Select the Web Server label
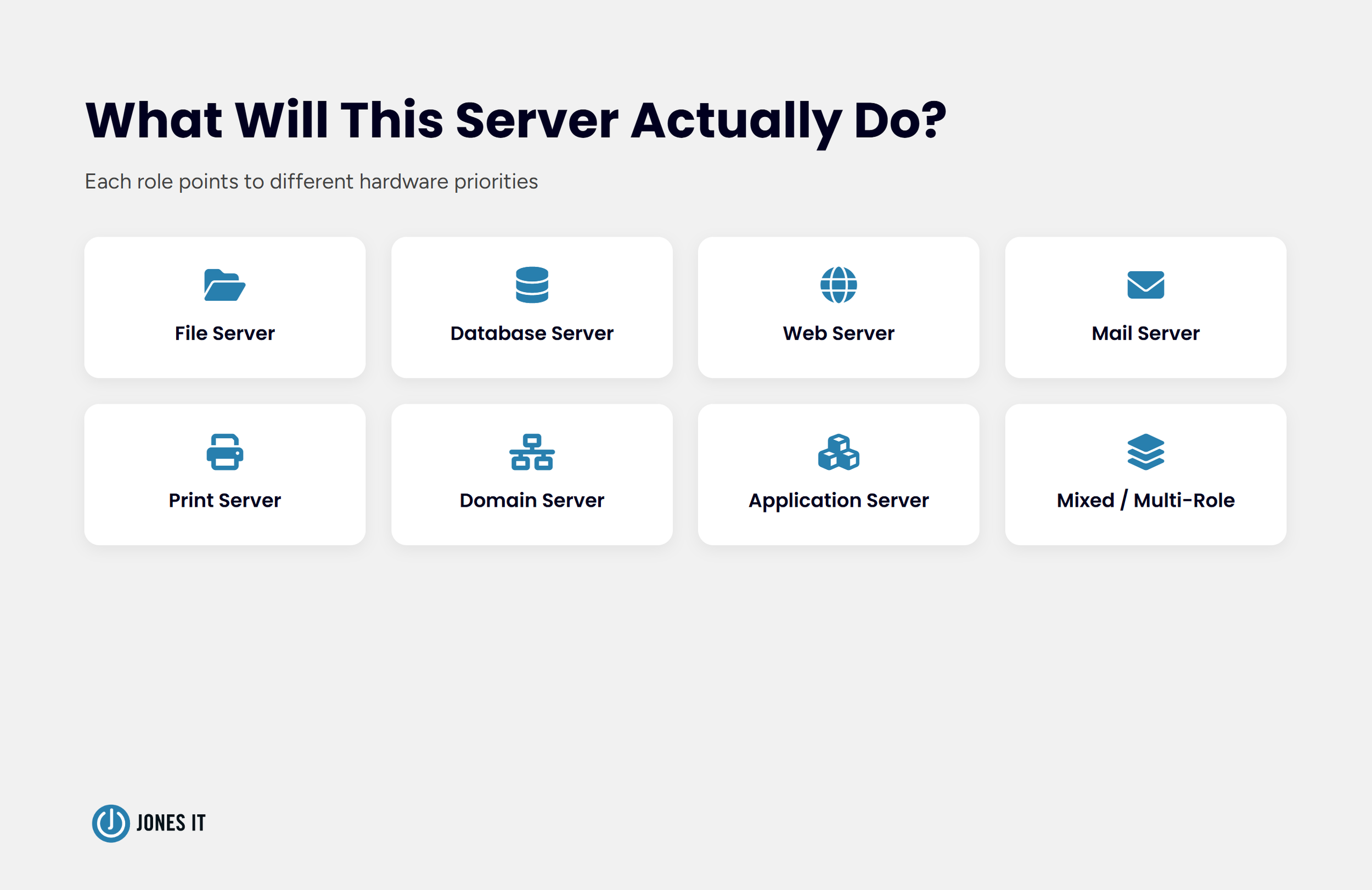 tap(839, 333)
